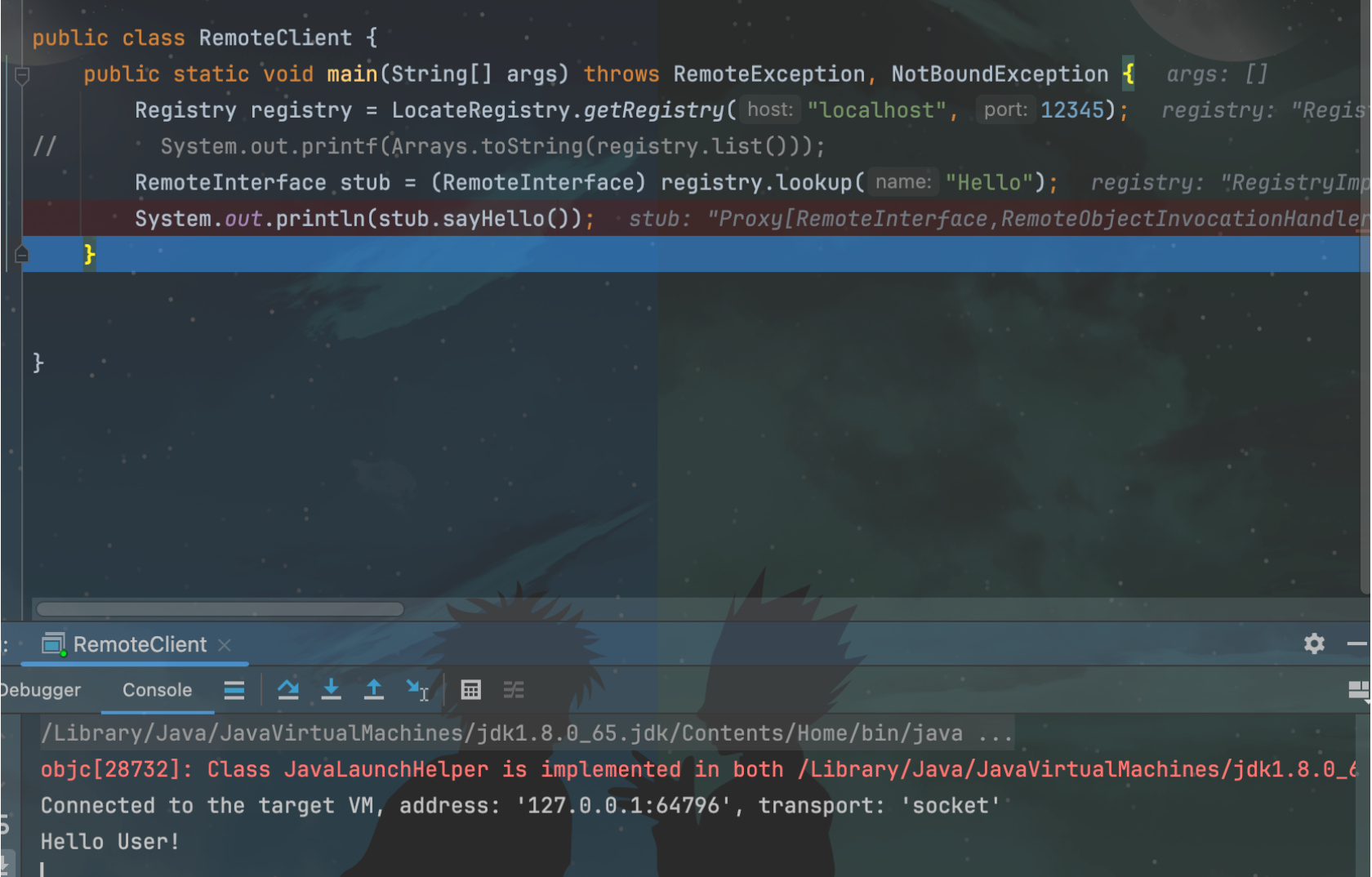This screenshot has height=877, width=1372.
Task: Click the editor's horizontal scrollbar
Action: pos(220,609)
